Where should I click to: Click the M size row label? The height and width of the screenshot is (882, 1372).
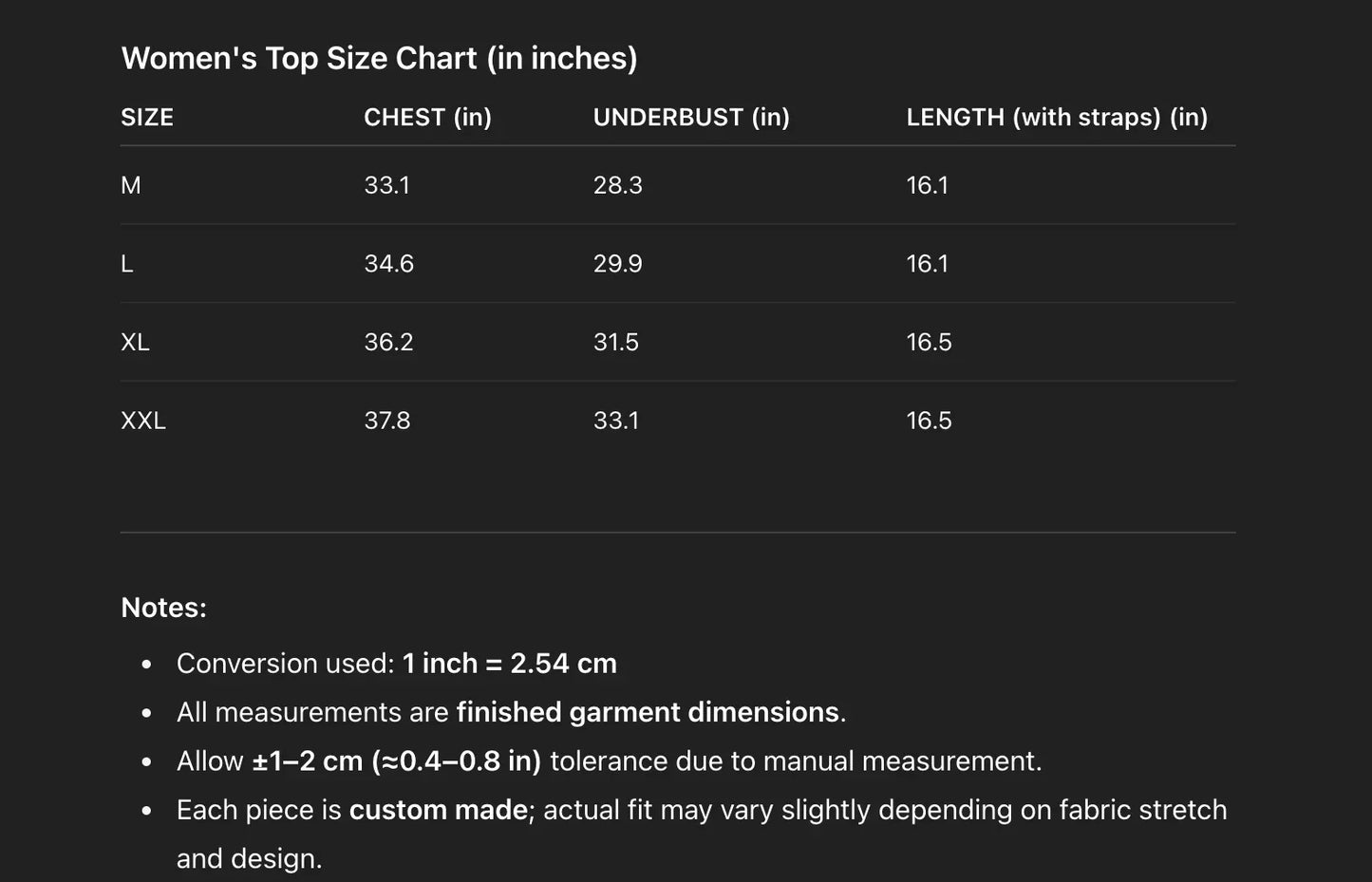point(131,186)
